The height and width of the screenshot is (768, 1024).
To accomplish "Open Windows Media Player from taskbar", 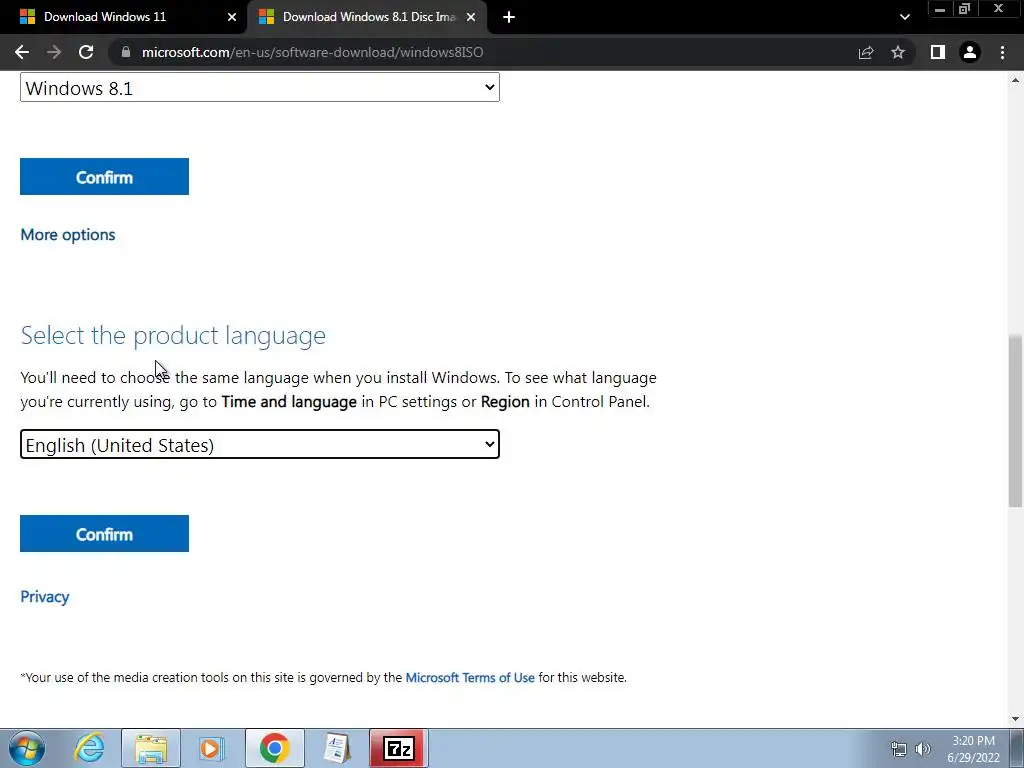I will [x=212, y=748].
